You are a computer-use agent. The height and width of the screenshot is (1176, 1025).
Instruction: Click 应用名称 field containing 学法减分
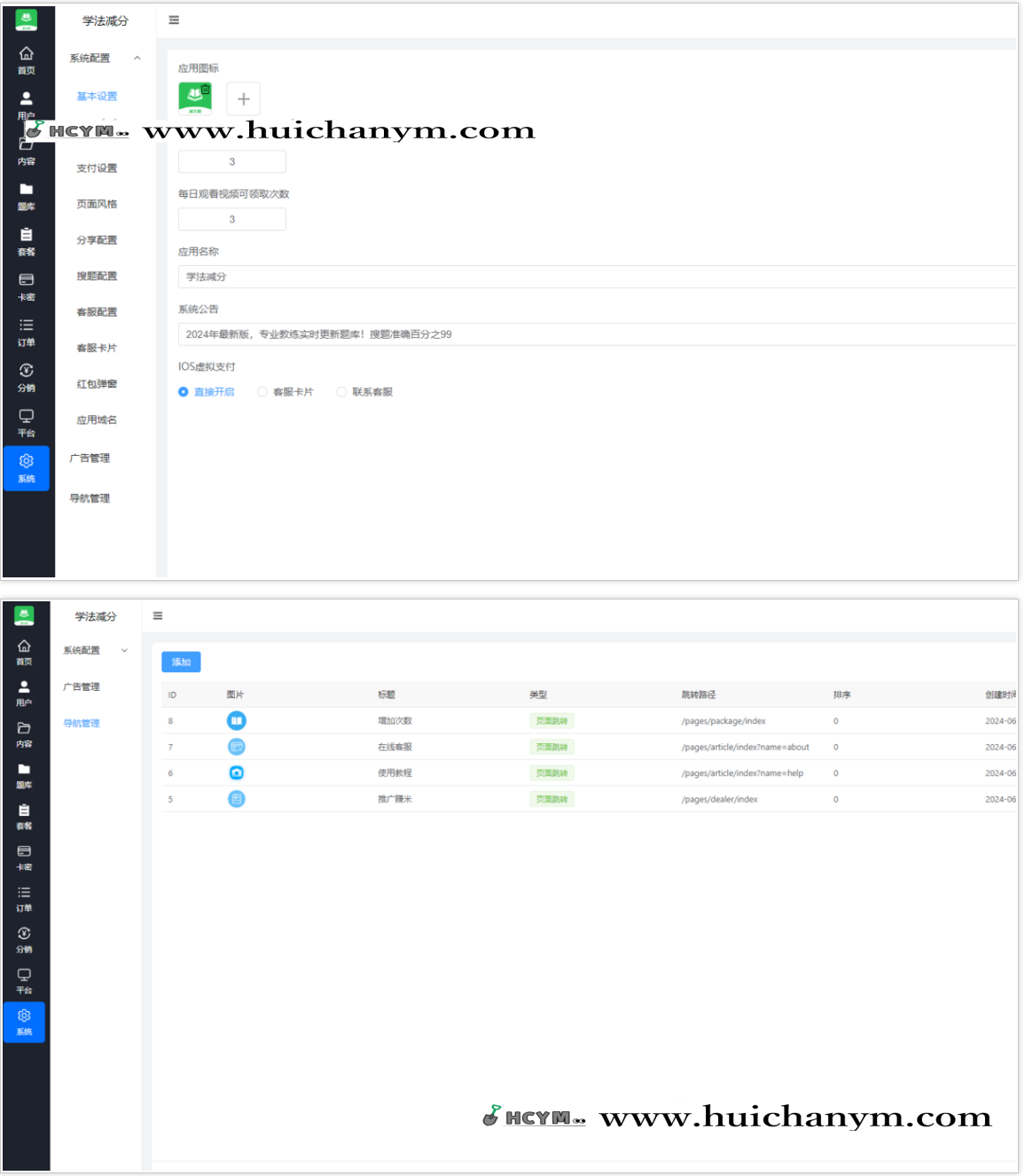pyautogui.click(x=597, y=277)
